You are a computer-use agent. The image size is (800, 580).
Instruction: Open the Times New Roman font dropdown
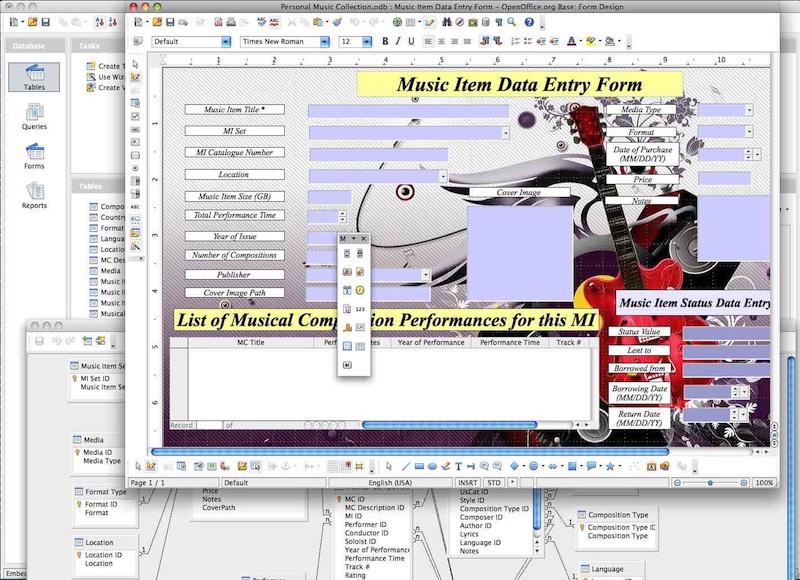(x=324, y=42)
